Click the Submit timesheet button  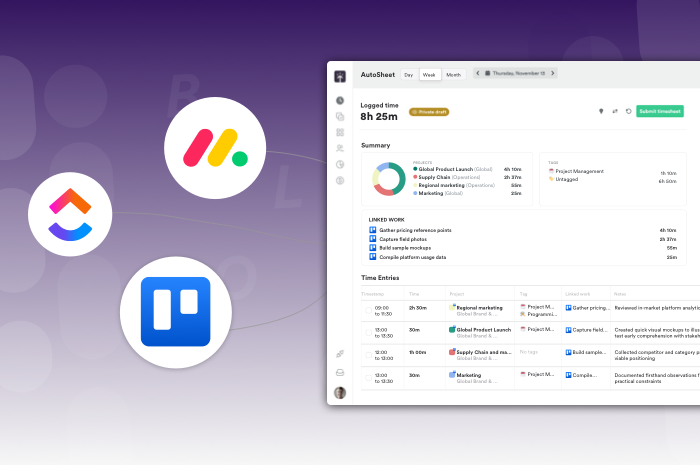(x=660, y=111)
